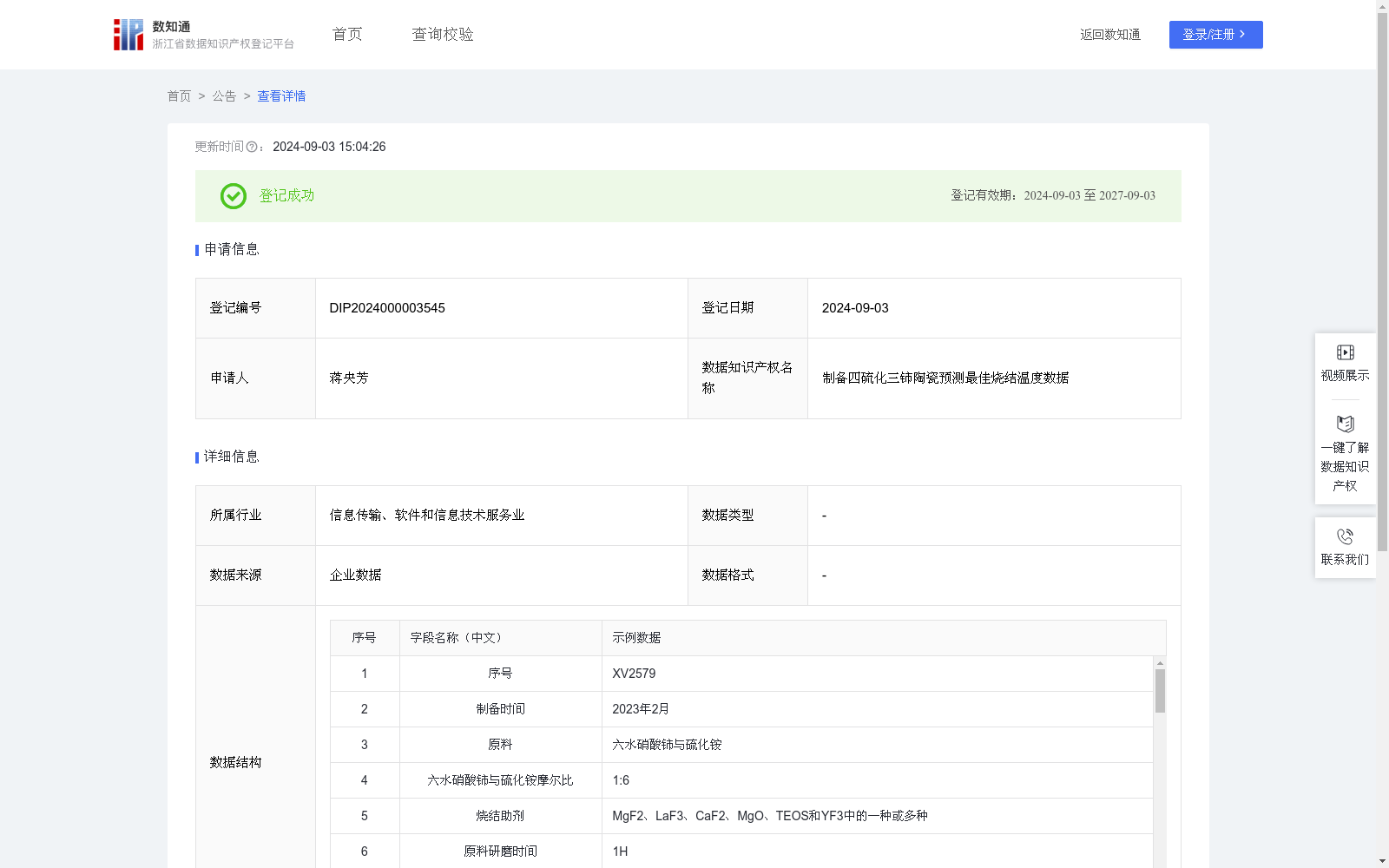Click the data table scrollbar thumb
The width and height of the screenshot is (1389, 868).
[1160, 691]
